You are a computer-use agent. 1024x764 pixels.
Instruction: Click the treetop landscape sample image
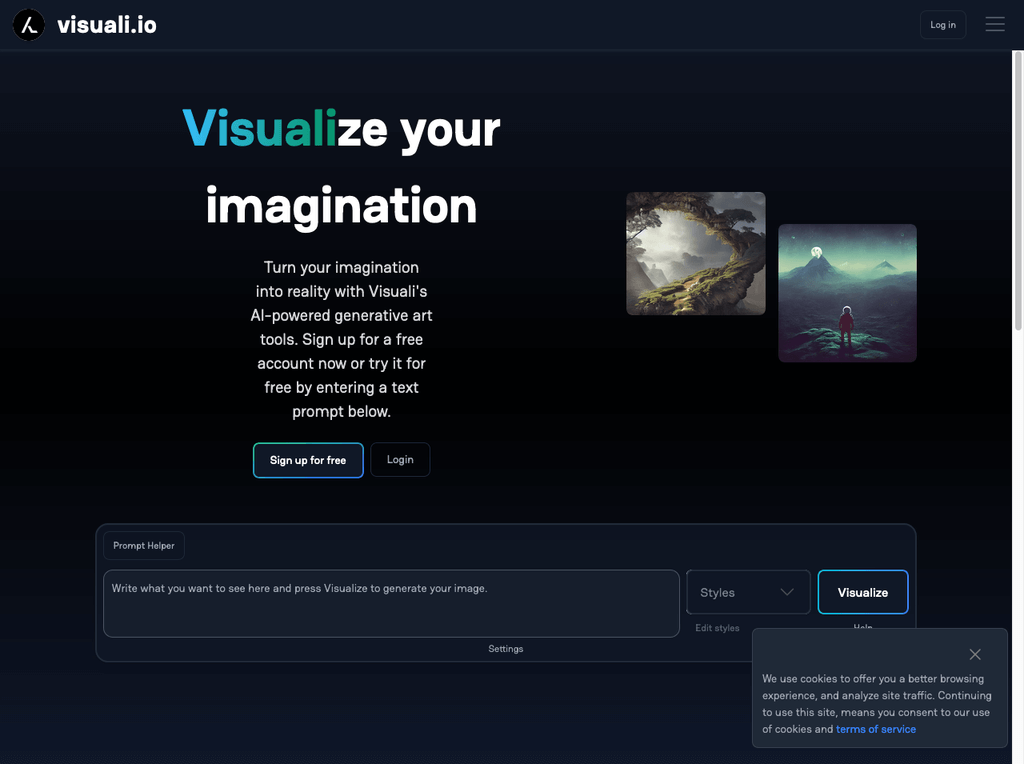click(x=695, y=252)
